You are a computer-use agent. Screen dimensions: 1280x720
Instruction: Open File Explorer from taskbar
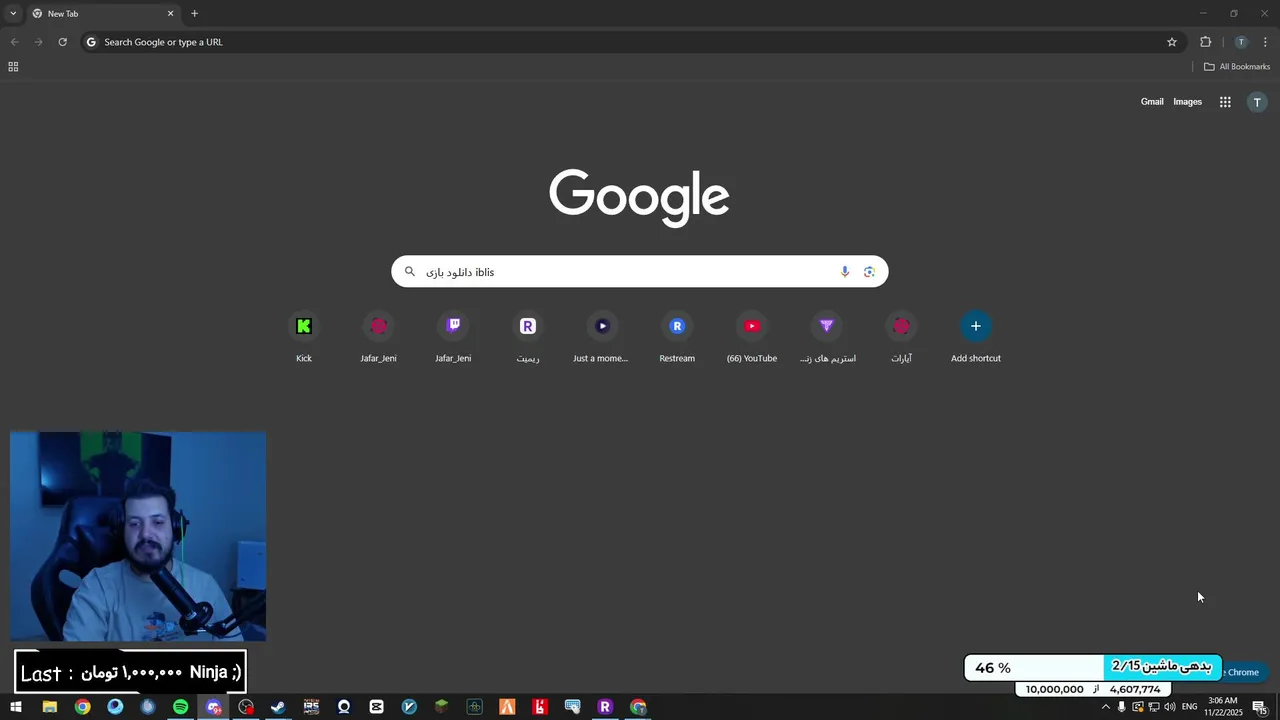point(49,707)
